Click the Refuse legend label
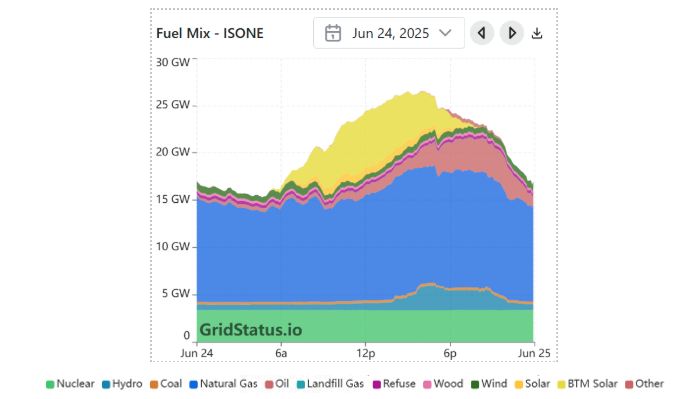 (399, 384)
